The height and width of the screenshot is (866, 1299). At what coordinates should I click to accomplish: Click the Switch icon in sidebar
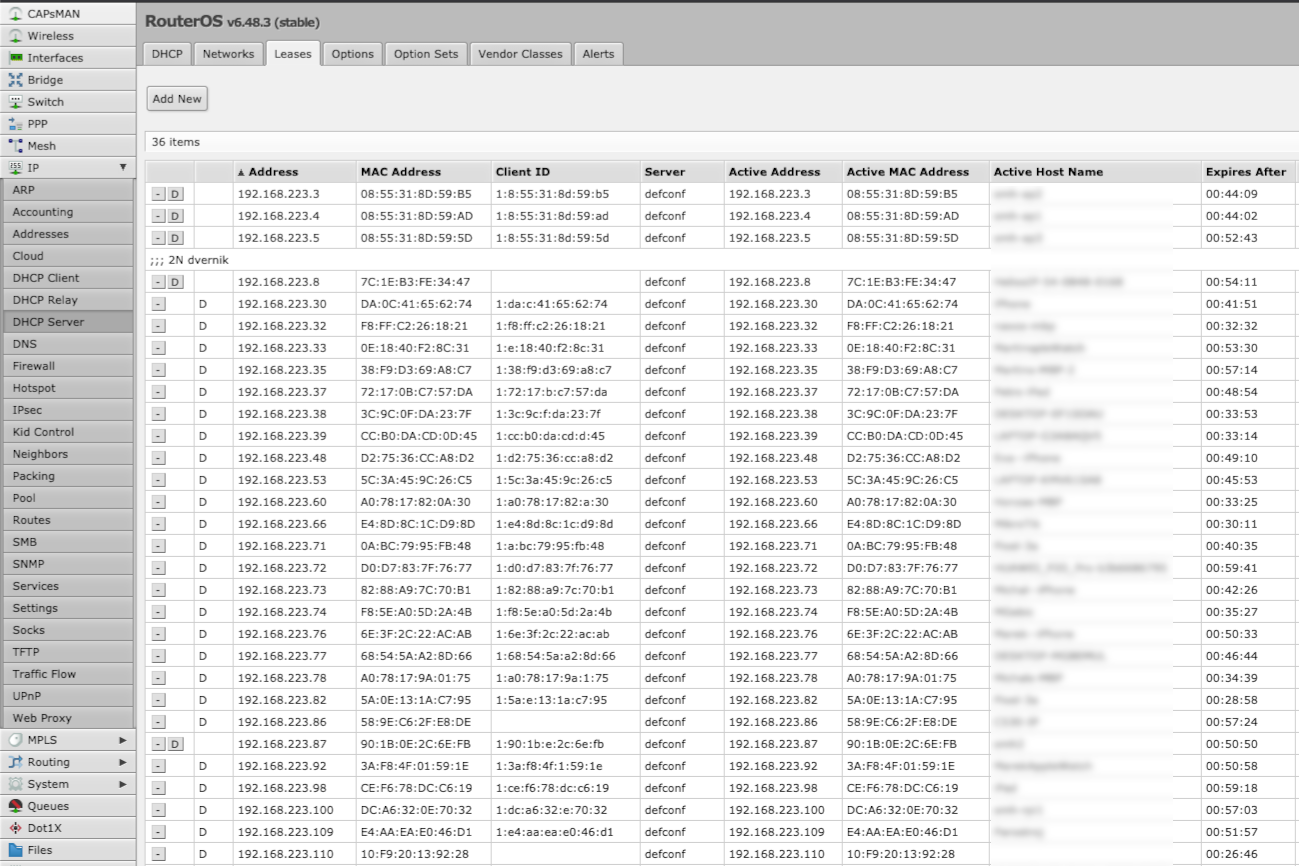pyautogui.click(x=13, y=101)
